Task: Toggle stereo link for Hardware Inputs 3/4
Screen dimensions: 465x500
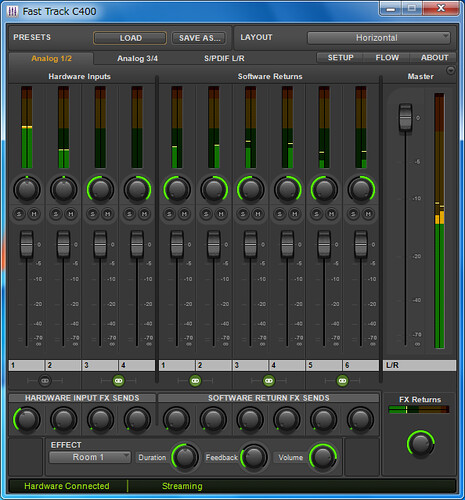Action: (119, 381)
